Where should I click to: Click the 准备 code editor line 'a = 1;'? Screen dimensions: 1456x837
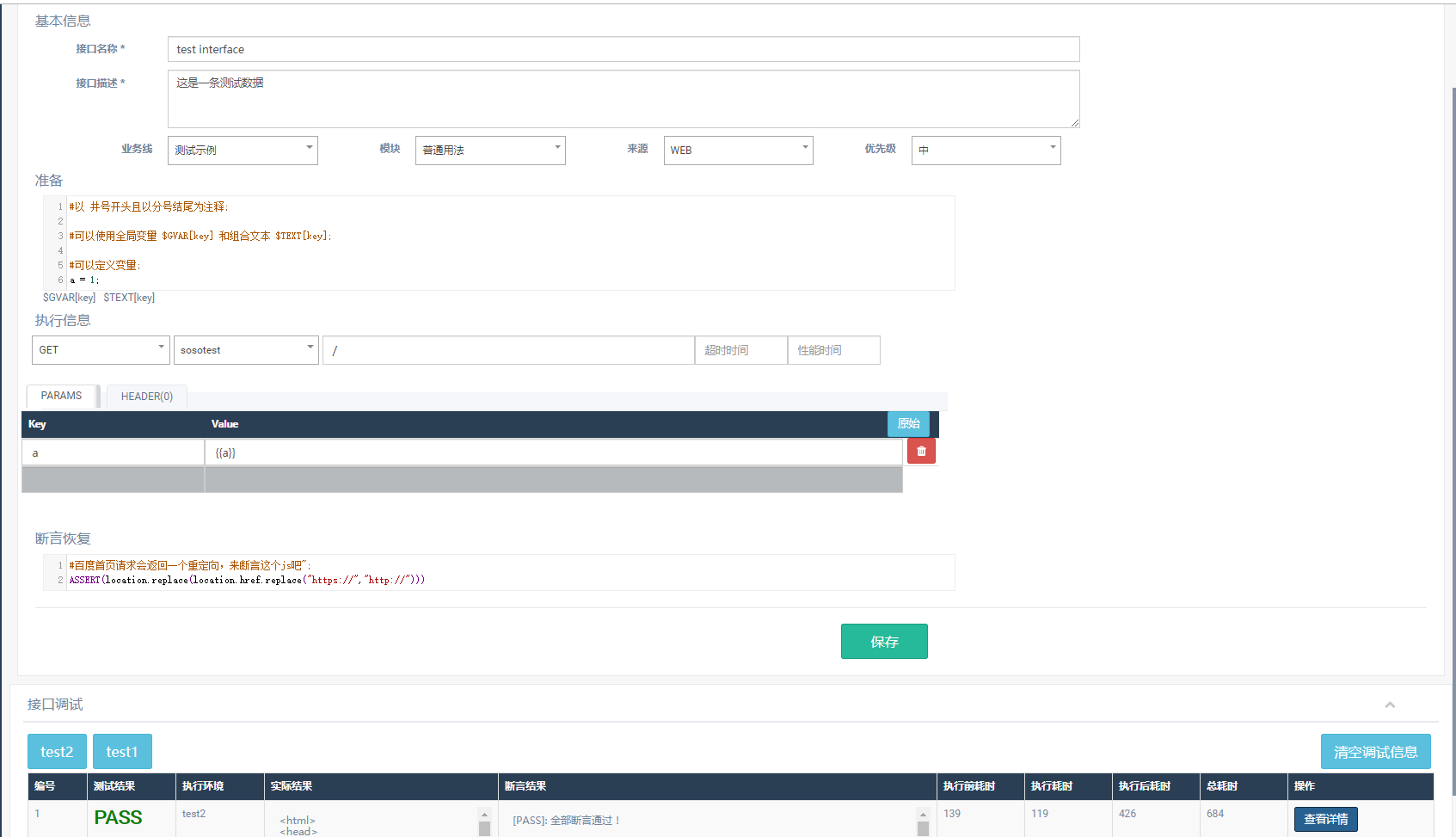point(84,280)
